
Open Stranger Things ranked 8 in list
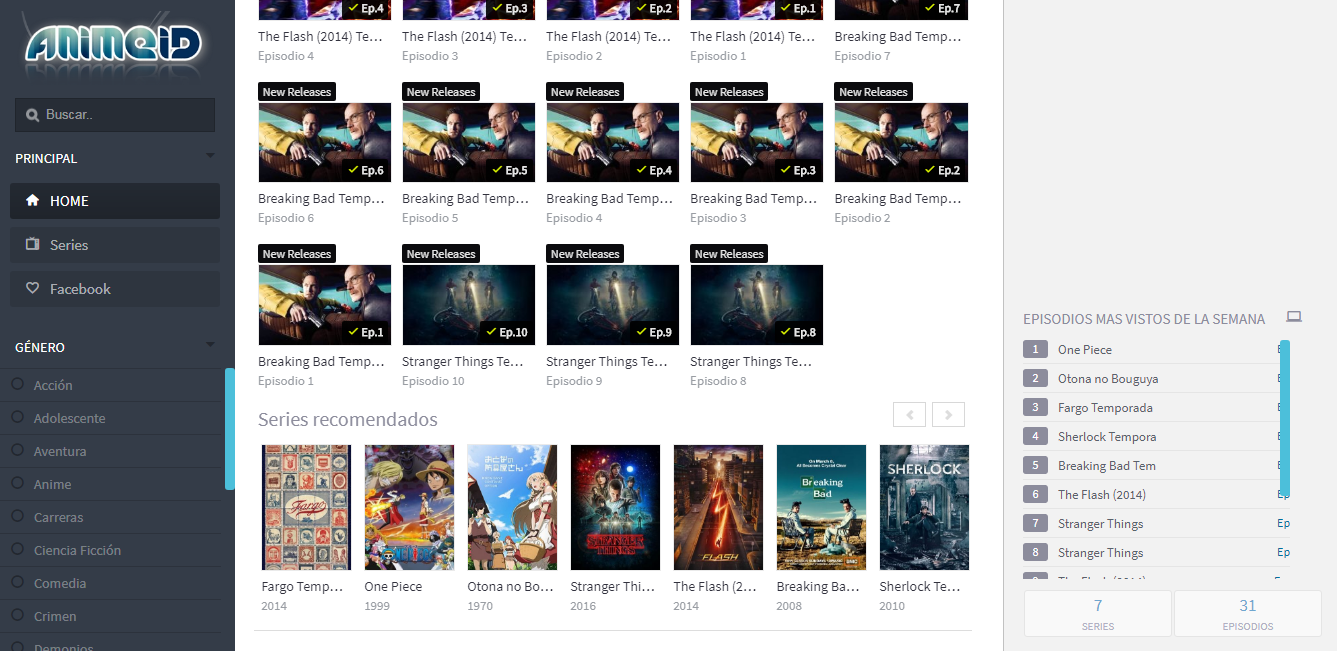click(1100, 553)
